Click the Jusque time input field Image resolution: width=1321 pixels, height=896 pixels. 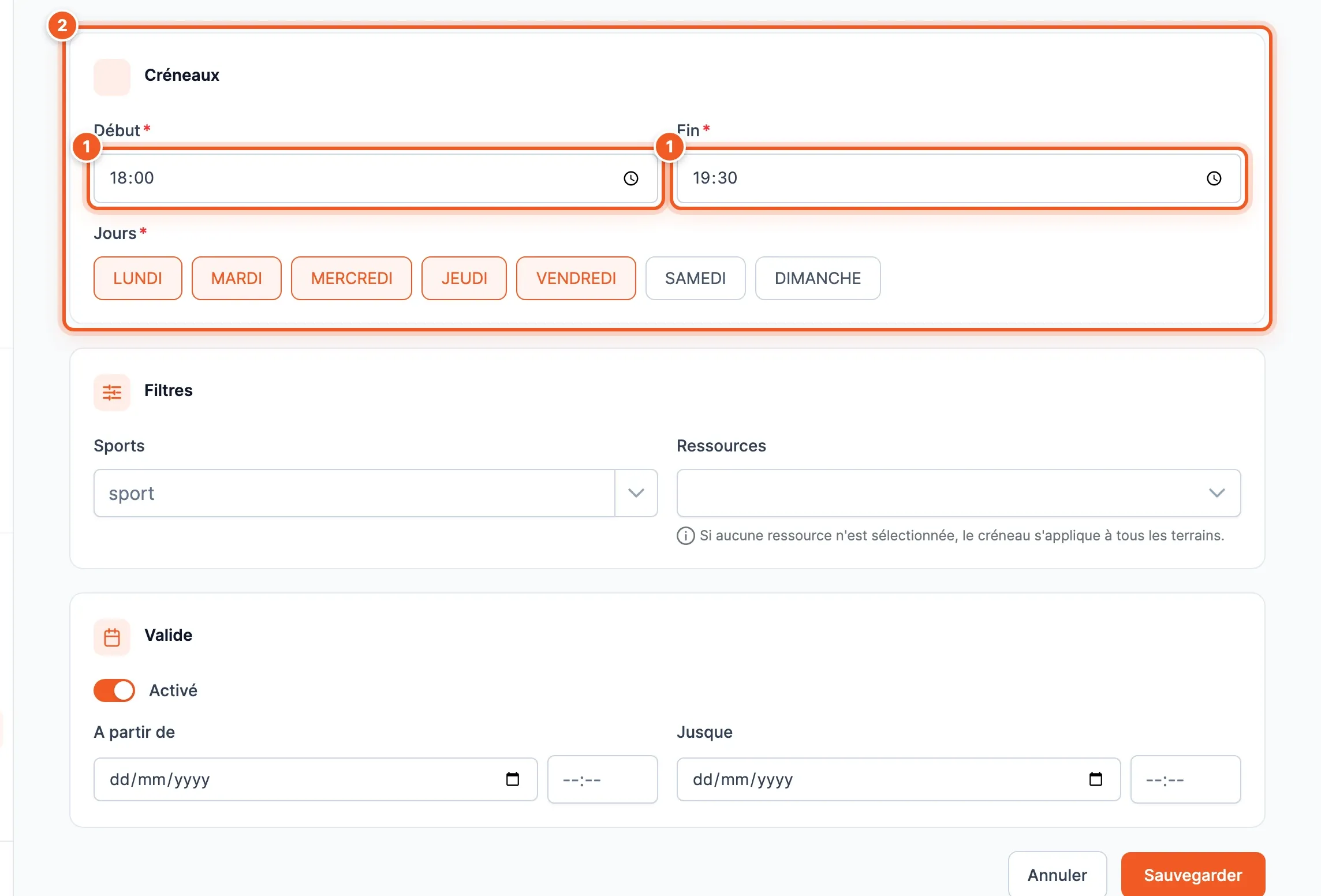[1185, 779]
